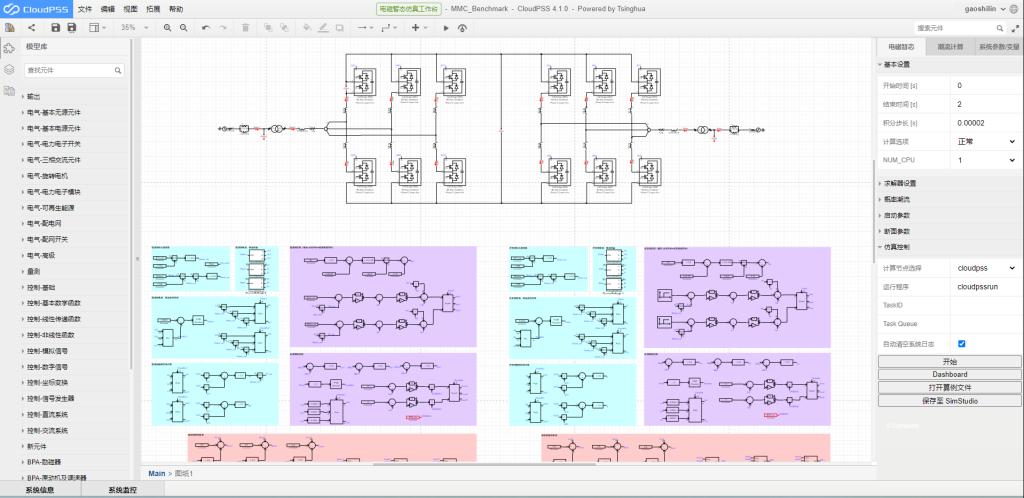Image resolution: width=1024 pixels, height=498 pixels.
Task: Open the 35% zoom level dropdown
Action: pyautogui.click(x=133, y=28)
